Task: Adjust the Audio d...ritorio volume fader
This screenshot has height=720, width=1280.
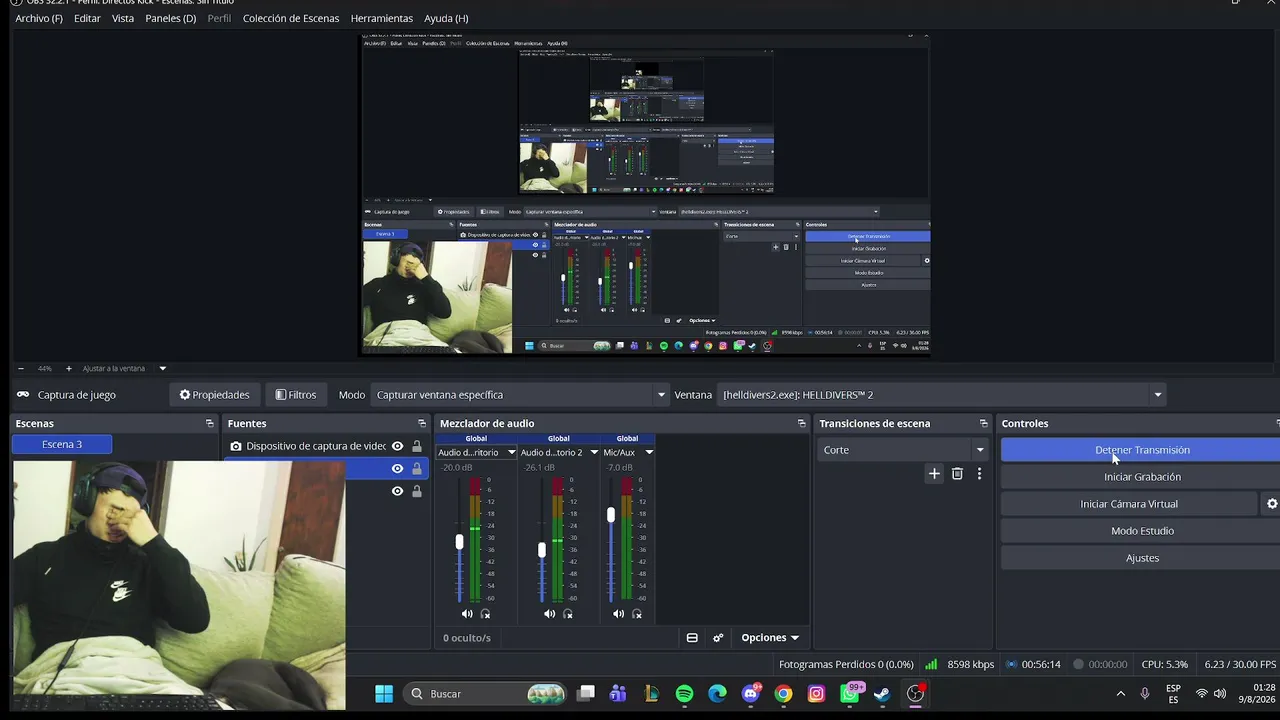Action: coord(459,542)
